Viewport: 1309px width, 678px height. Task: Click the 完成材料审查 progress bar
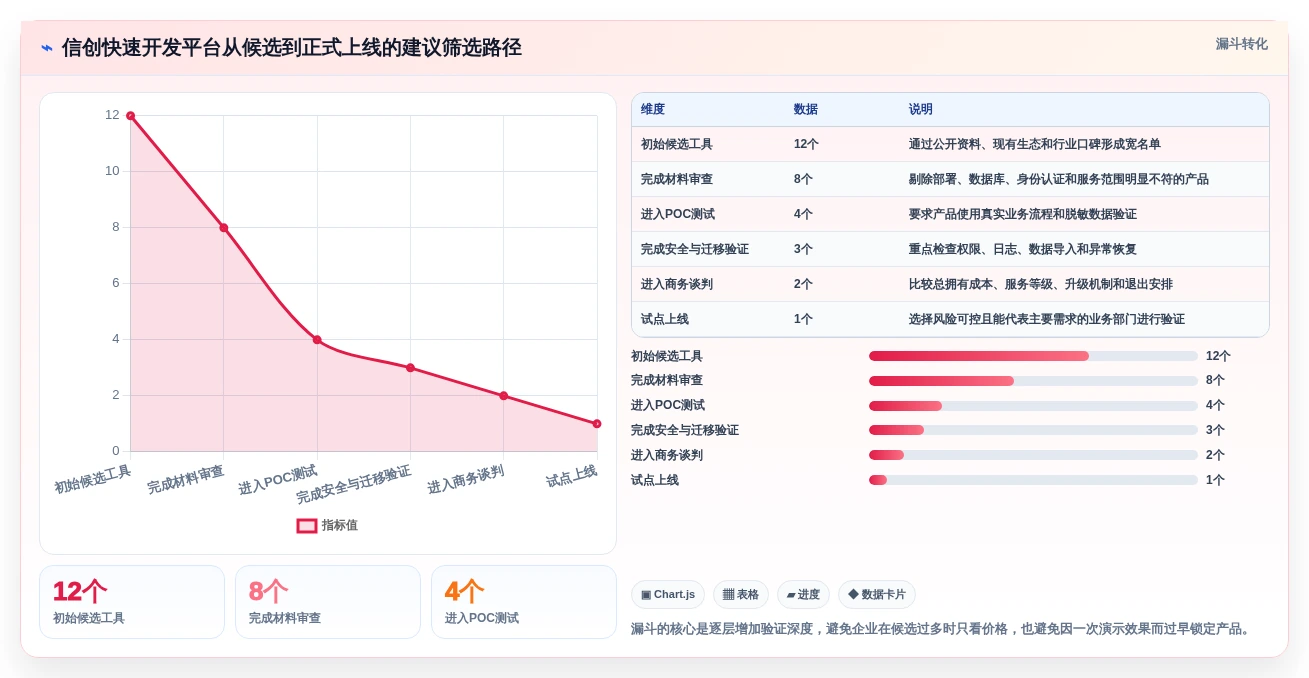(x=1033, y=381)
